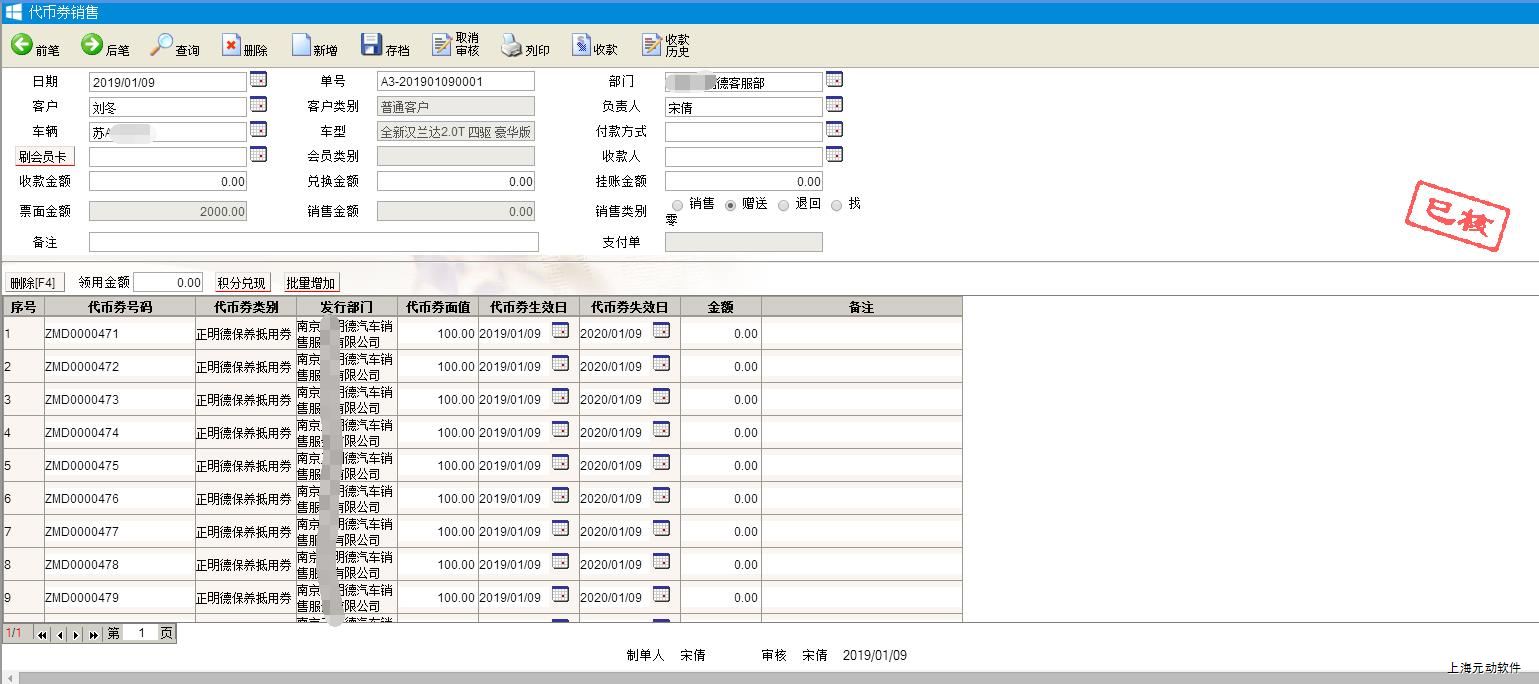
Task: Open the lookup beside 部门 field
Action: coord(834,80)
